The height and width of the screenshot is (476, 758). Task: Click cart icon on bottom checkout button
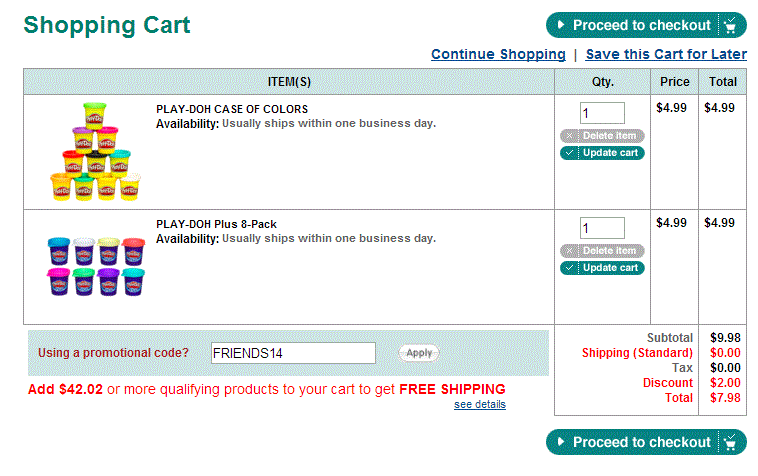pos(733,442)
